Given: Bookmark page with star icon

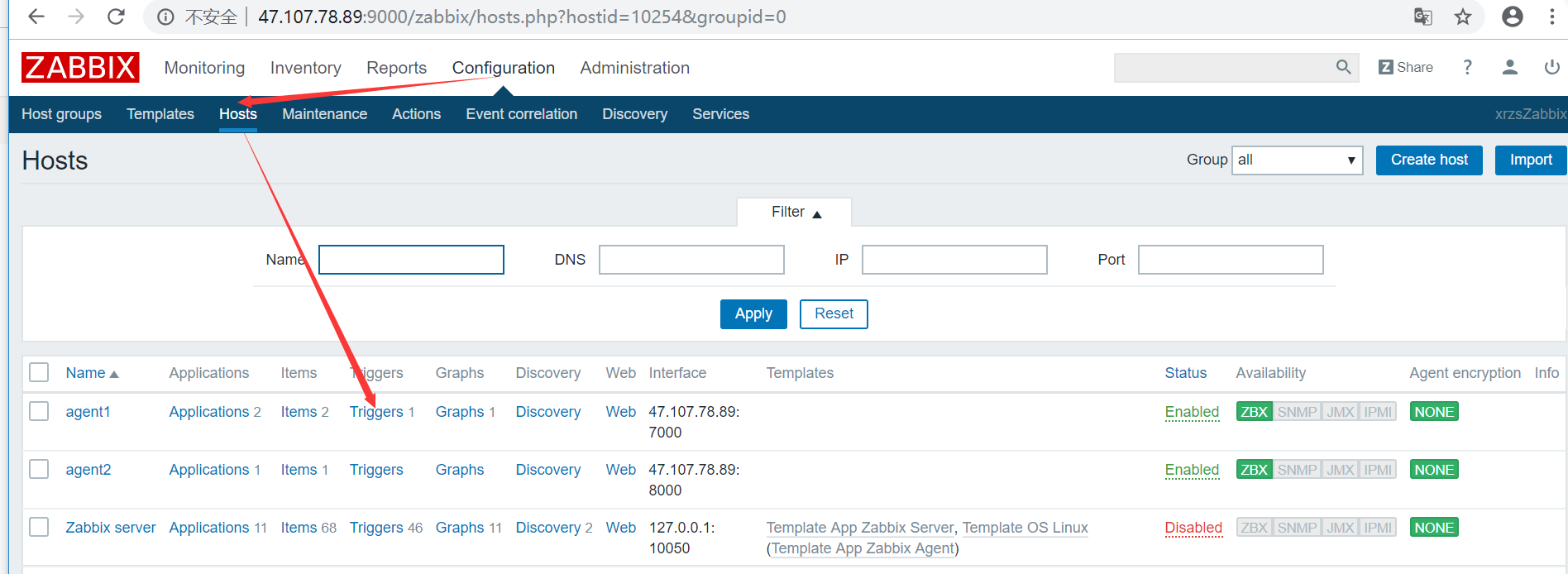Looking at the screenshot, I should click(x=1463, y=17).
